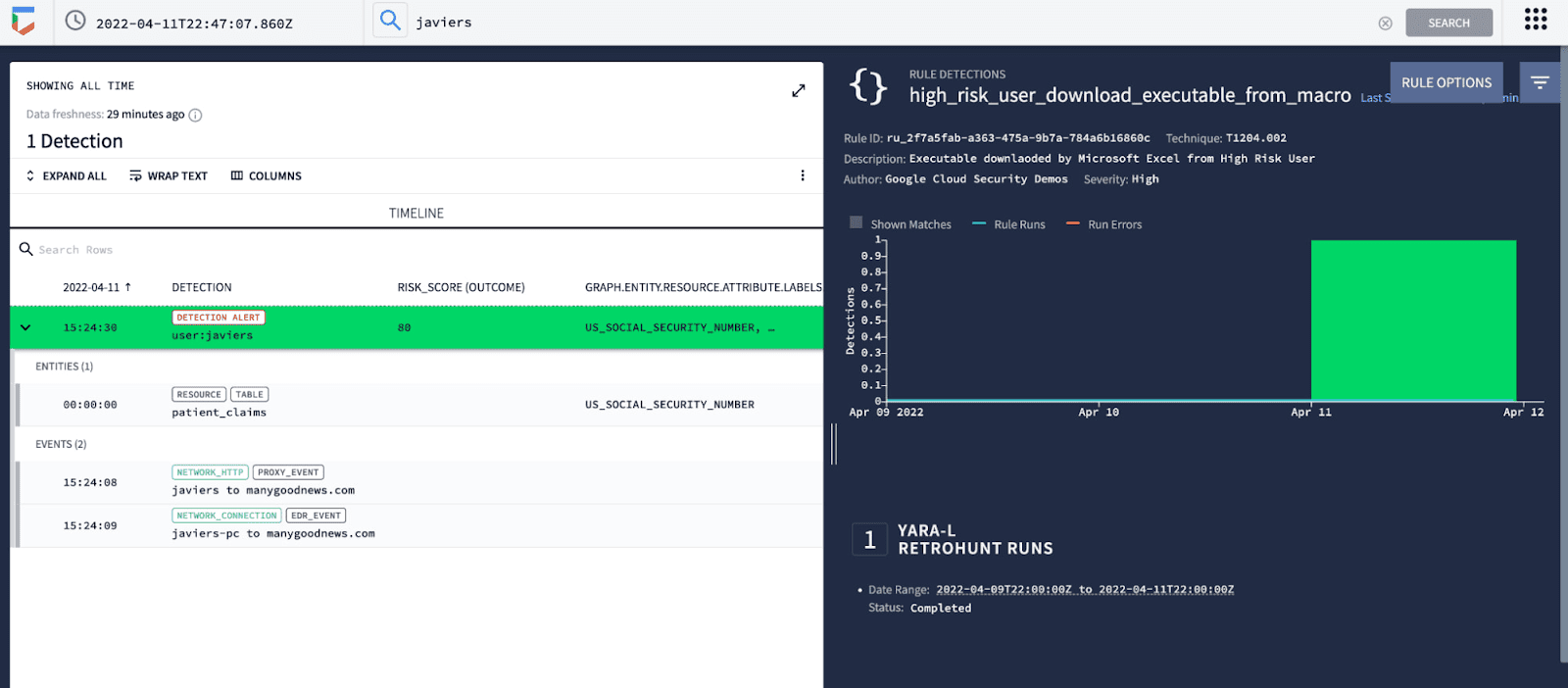The image size is (1568, 688).
Task: Expand the detections panel to full screen
Action: (x=799, y=90)
